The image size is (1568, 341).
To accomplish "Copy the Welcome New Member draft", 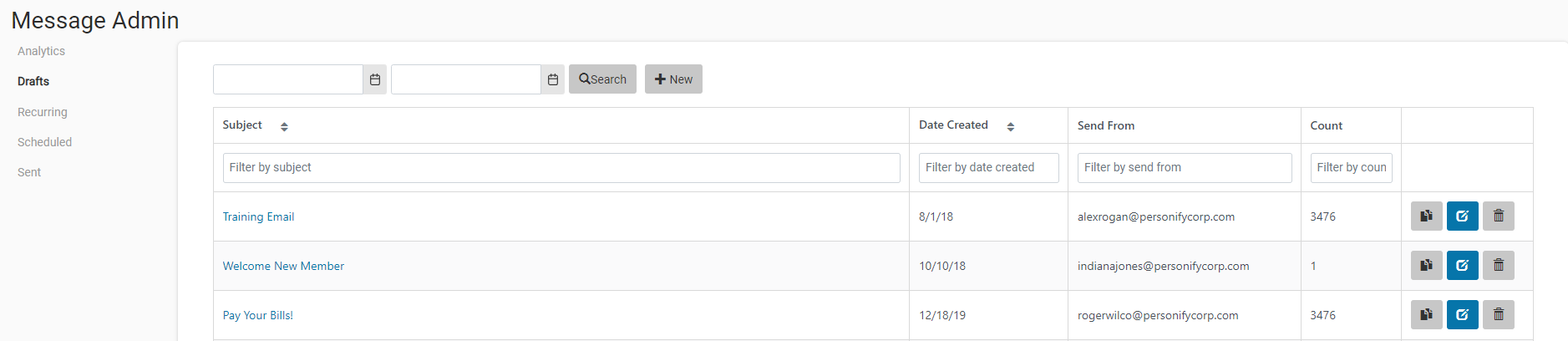I will point(1426,265).
